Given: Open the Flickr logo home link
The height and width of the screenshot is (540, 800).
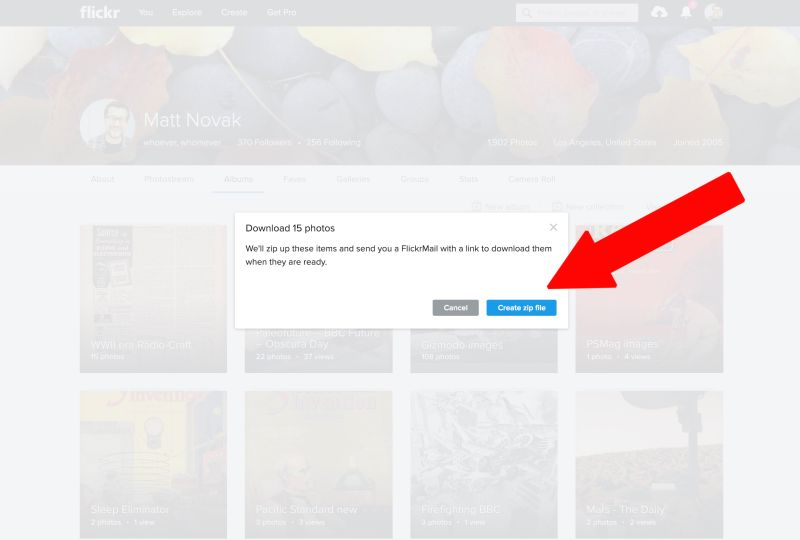Looking at the screenshot, I should click(x=100, y=12).
